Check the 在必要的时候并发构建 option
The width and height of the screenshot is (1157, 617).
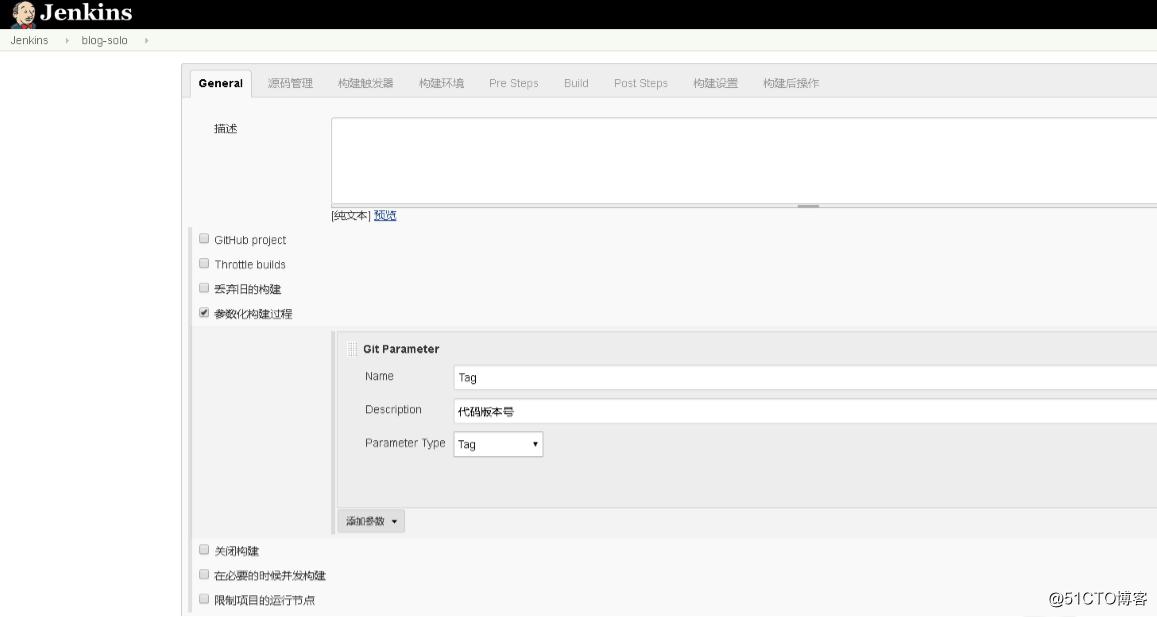(204, 575)
